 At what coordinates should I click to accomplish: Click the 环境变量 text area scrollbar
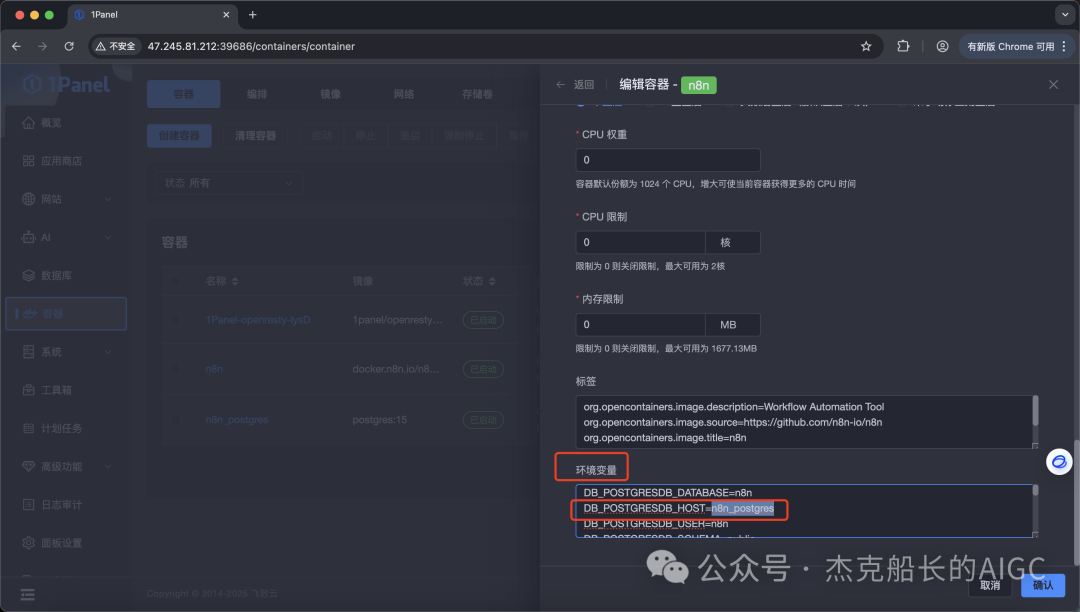1035,491
